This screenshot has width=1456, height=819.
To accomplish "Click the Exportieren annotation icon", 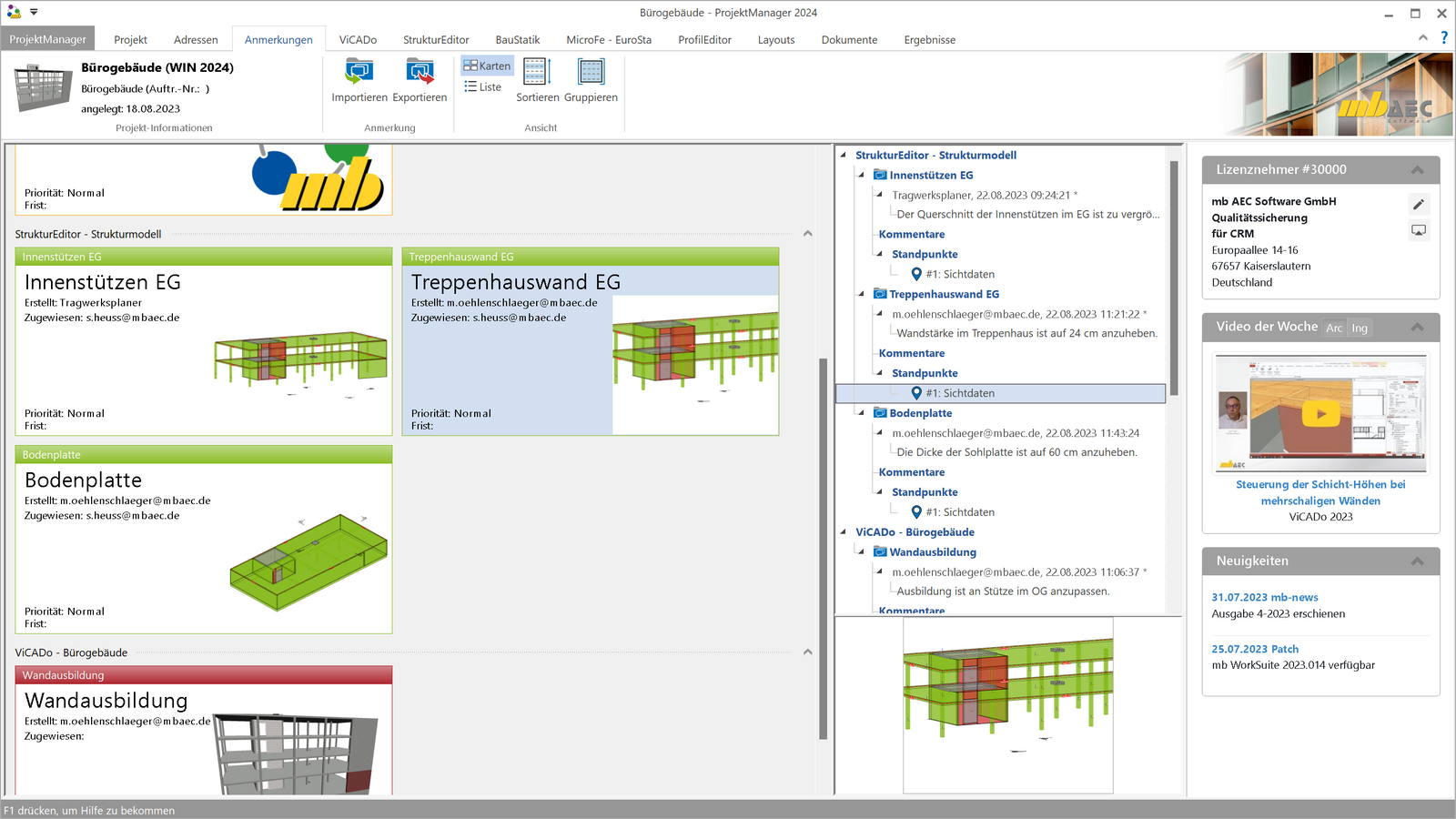I will point(420,71).
